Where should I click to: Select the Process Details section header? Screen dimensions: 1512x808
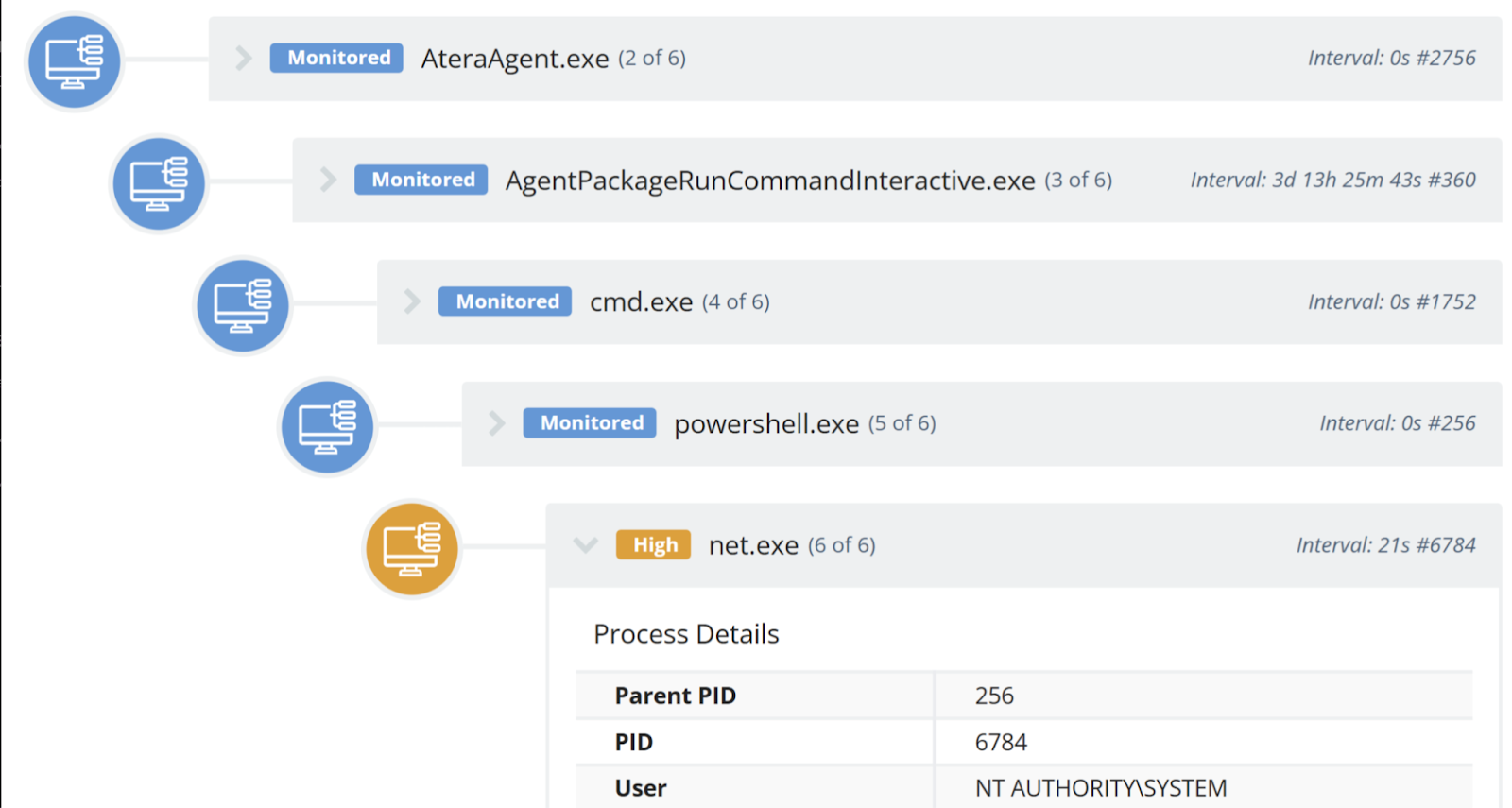[686, 633]
